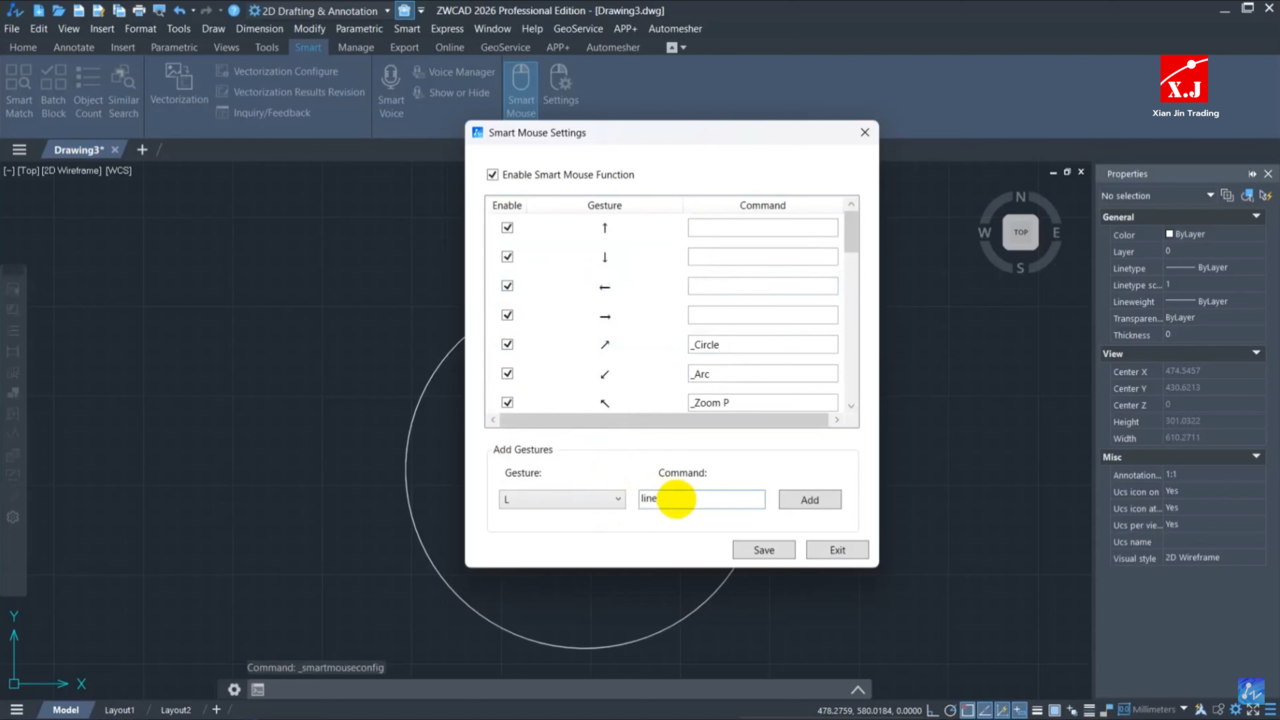Expand the 2D Drafting & Annotation workspace dropdown

tap(387, 11)
